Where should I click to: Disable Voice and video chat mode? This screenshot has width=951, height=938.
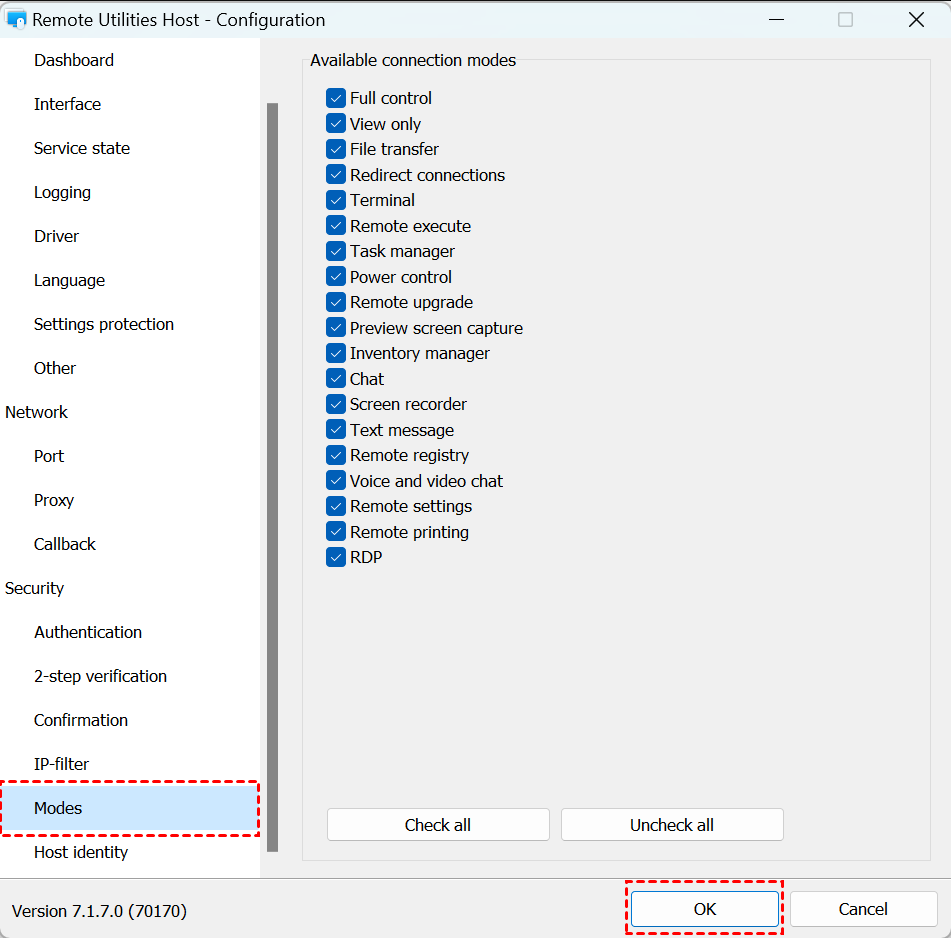(336, 481)
